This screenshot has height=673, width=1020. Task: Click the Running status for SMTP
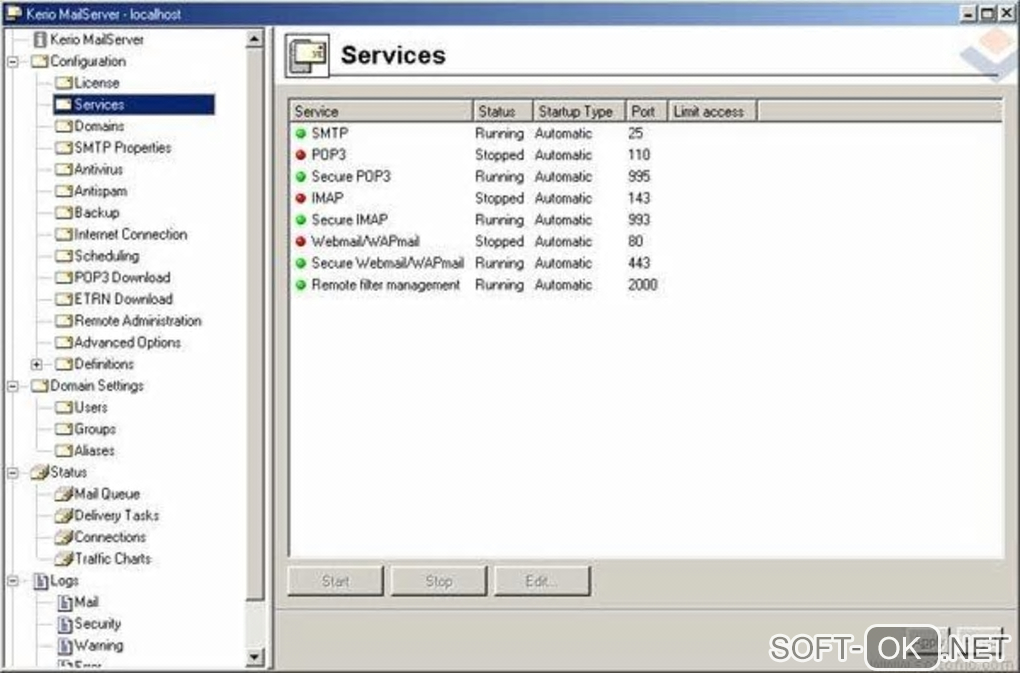tap(500, 133)
